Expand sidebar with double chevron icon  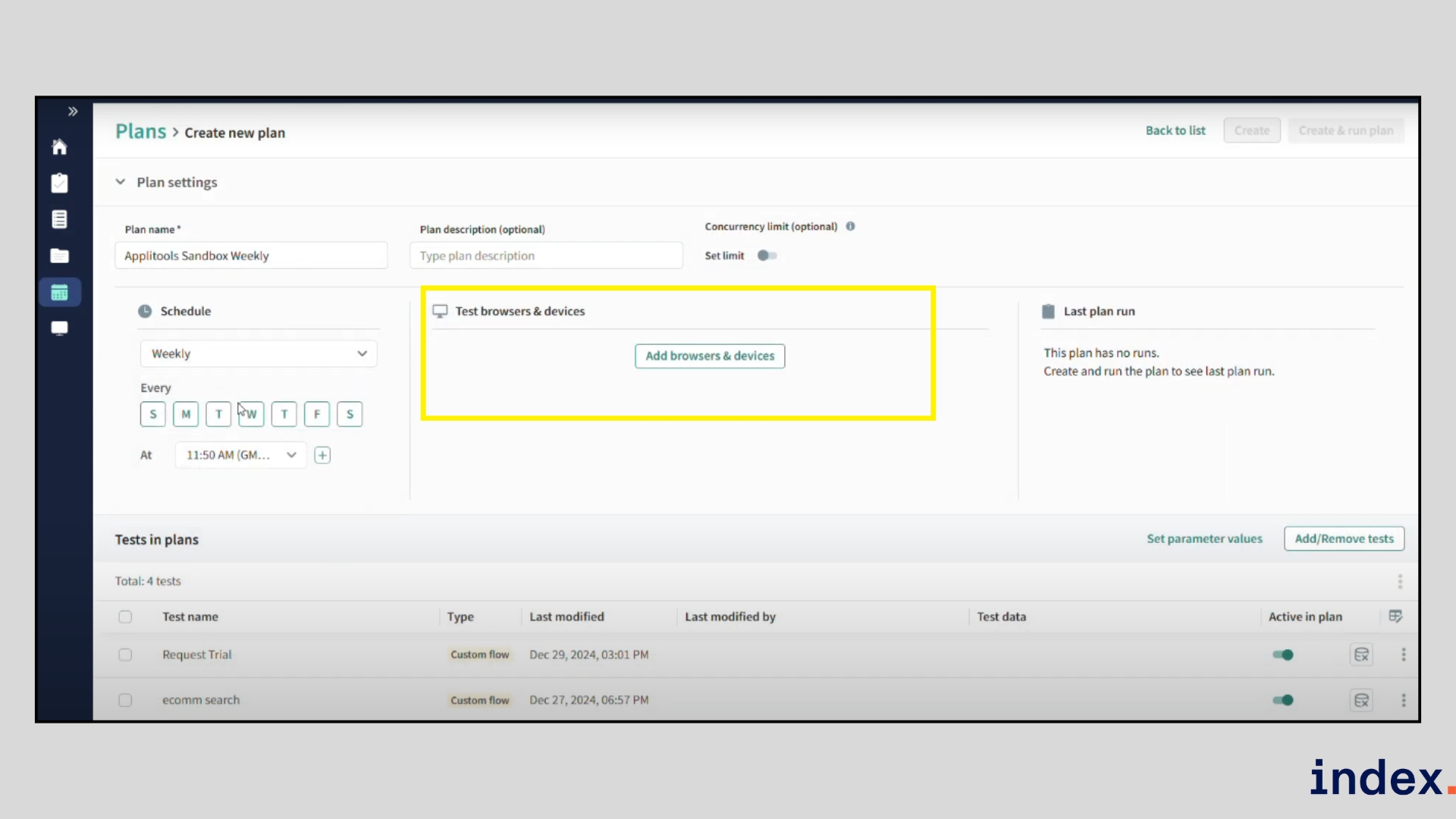[x=73, y=111]
